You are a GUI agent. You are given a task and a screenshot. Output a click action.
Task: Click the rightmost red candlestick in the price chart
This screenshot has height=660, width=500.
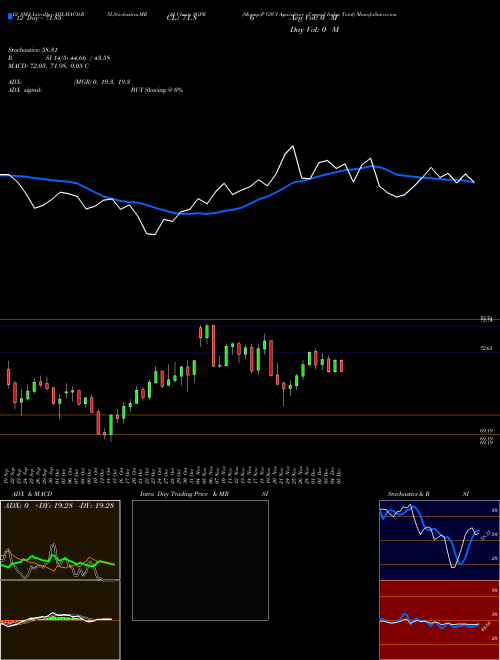pyautogui.click(x=341, y=366)
